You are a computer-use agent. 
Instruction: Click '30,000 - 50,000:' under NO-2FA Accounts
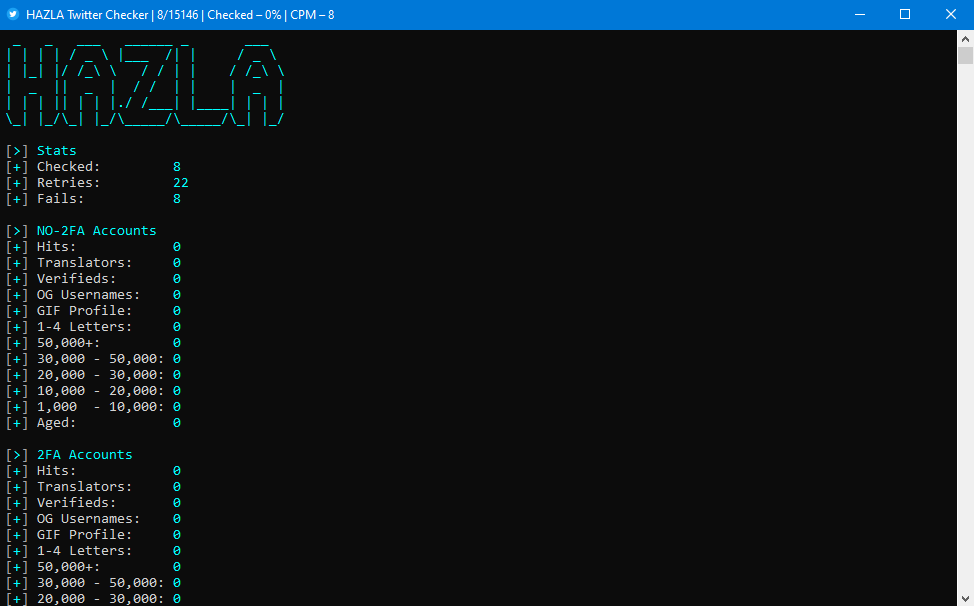point(101,359)
